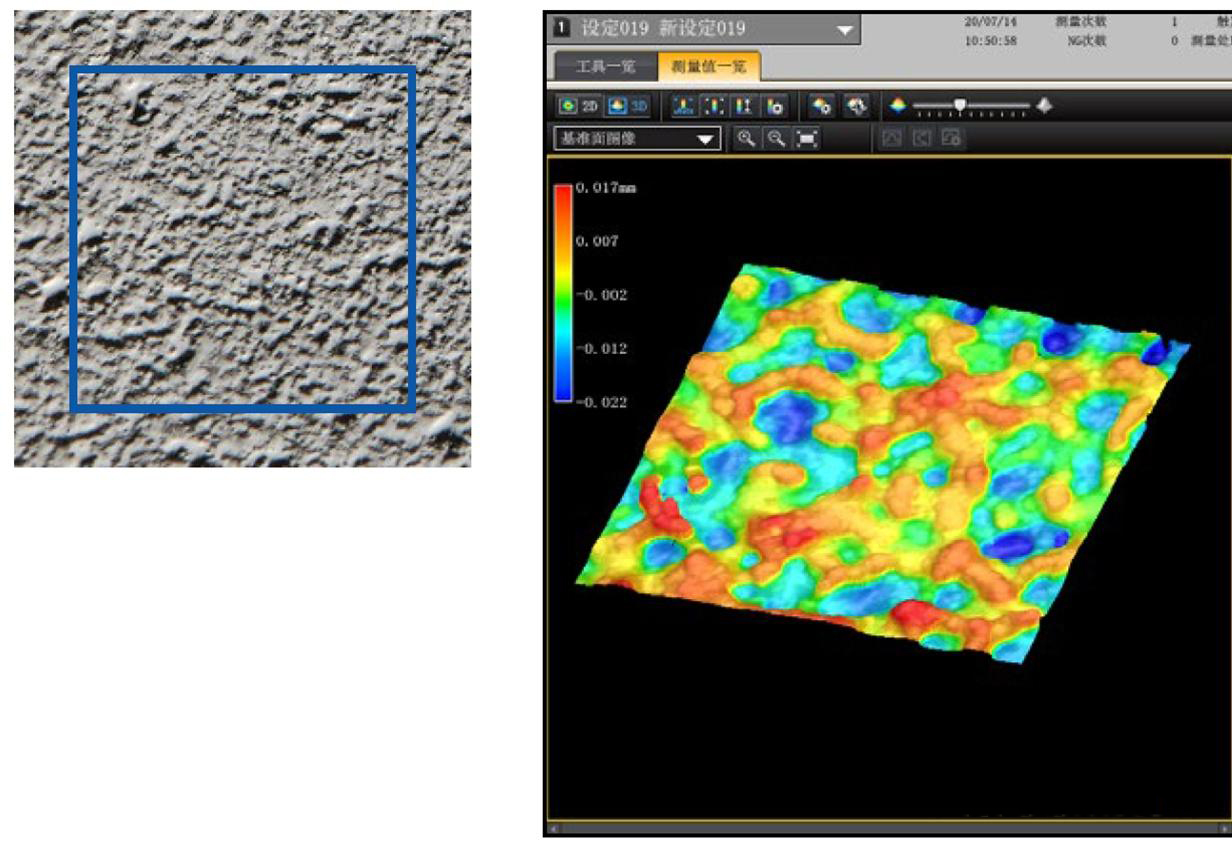
Task: Click the fit-to-screen view icon
Action: point(806,139)
